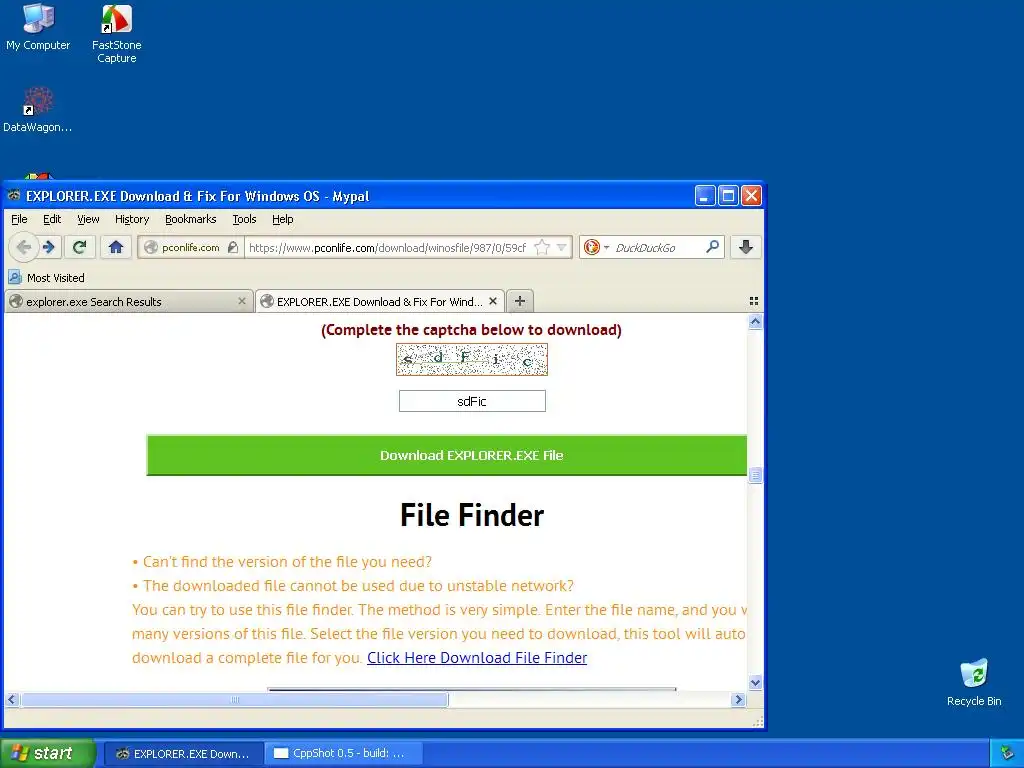The image size is (1024, 768).
Task: Open the View menu
Action: [88, 219]
